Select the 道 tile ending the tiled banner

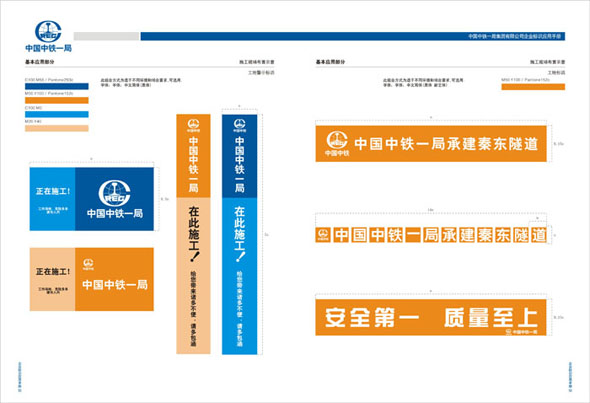[x=539, y=235]
